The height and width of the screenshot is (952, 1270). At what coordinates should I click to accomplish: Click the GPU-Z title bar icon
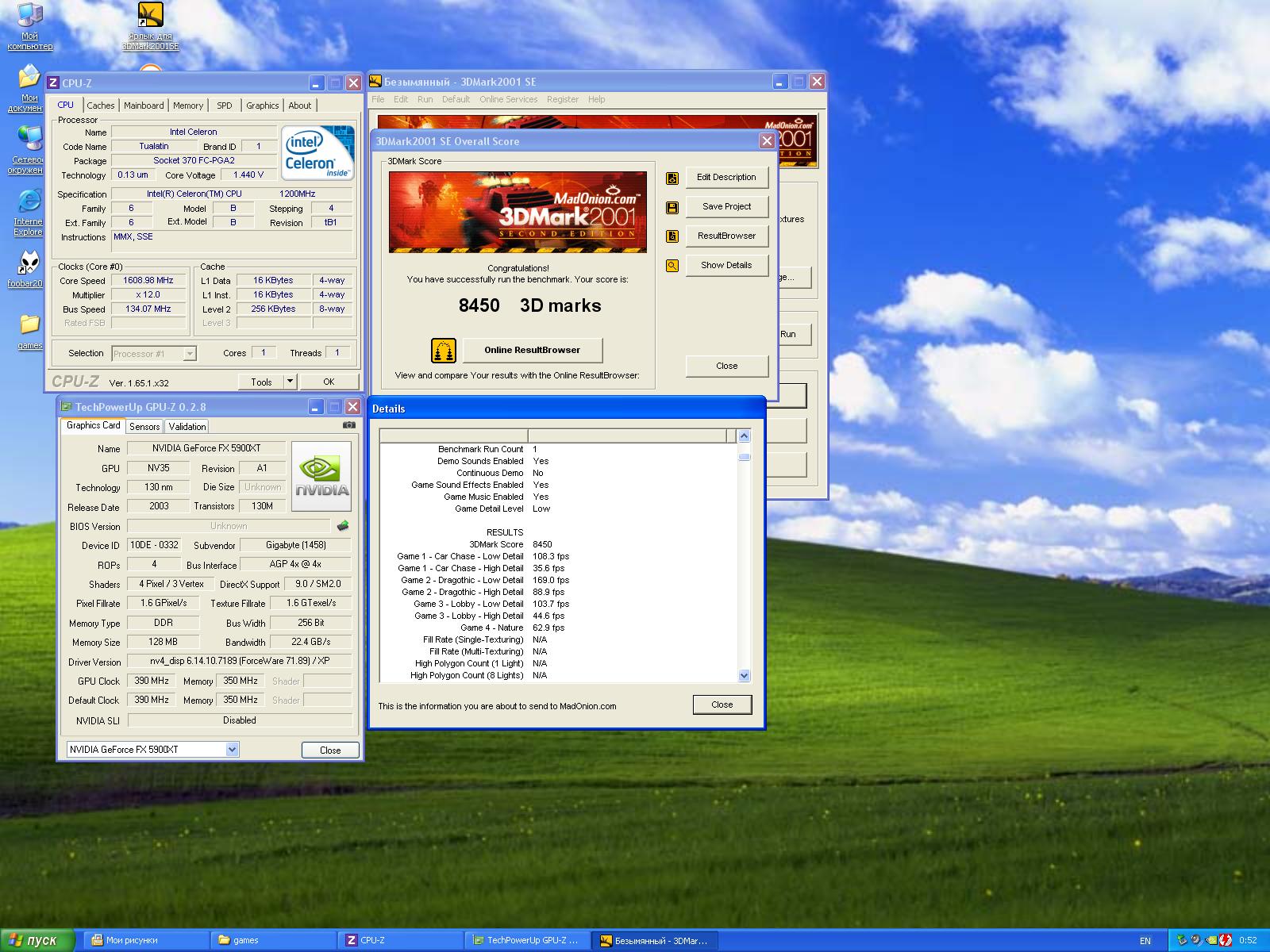tap(67, 407)
